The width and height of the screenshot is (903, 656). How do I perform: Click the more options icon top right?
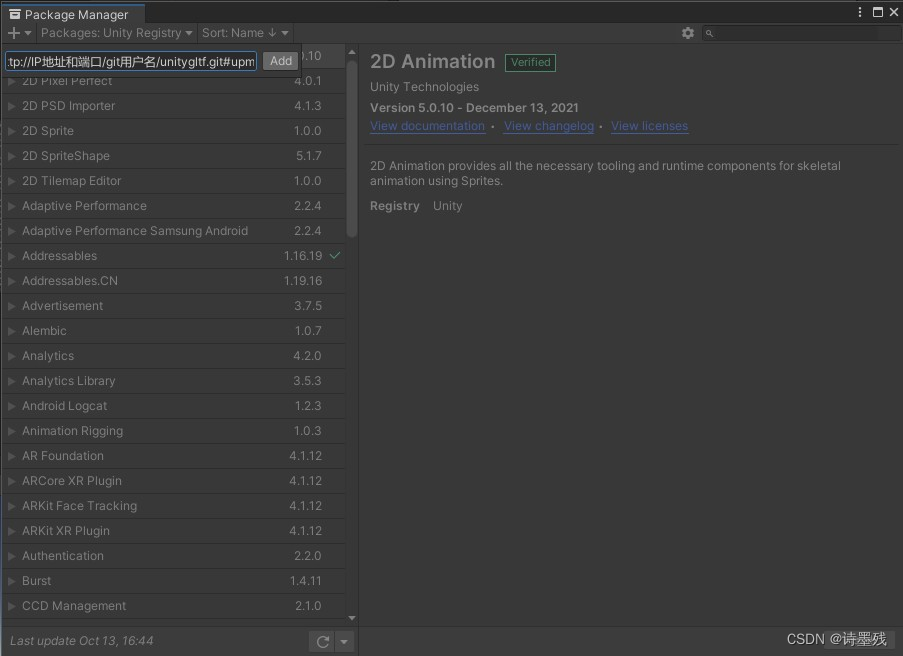coord(859,10)
